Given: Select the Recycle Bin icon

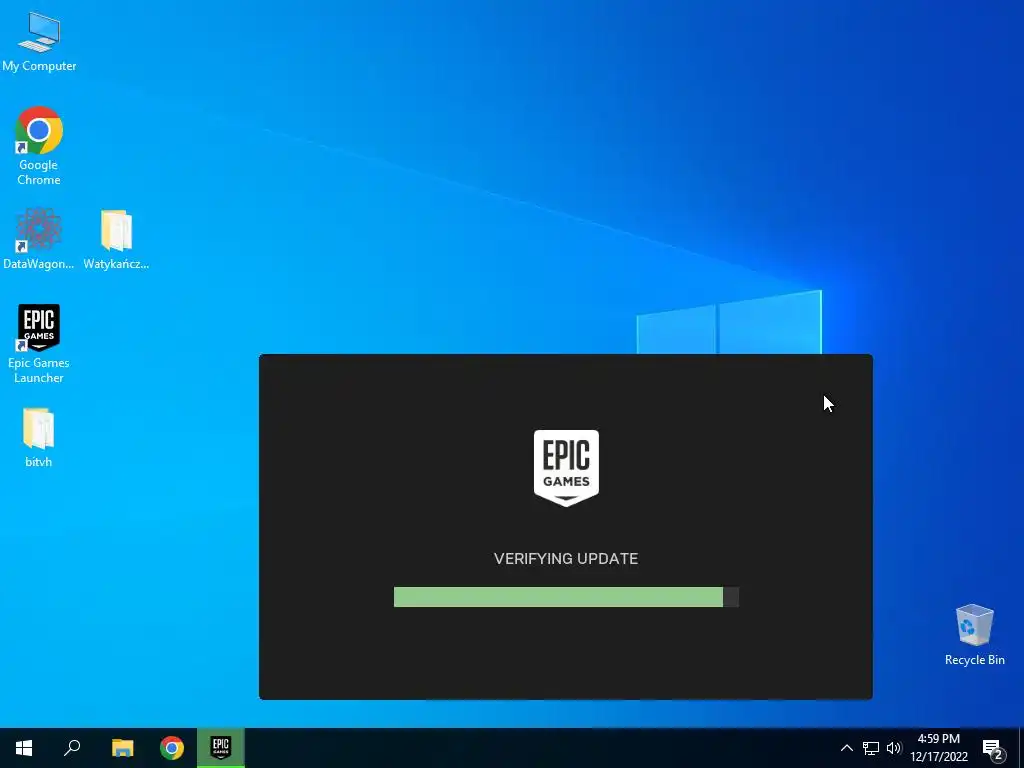Looking at the screenshot, I should point(974,634).
